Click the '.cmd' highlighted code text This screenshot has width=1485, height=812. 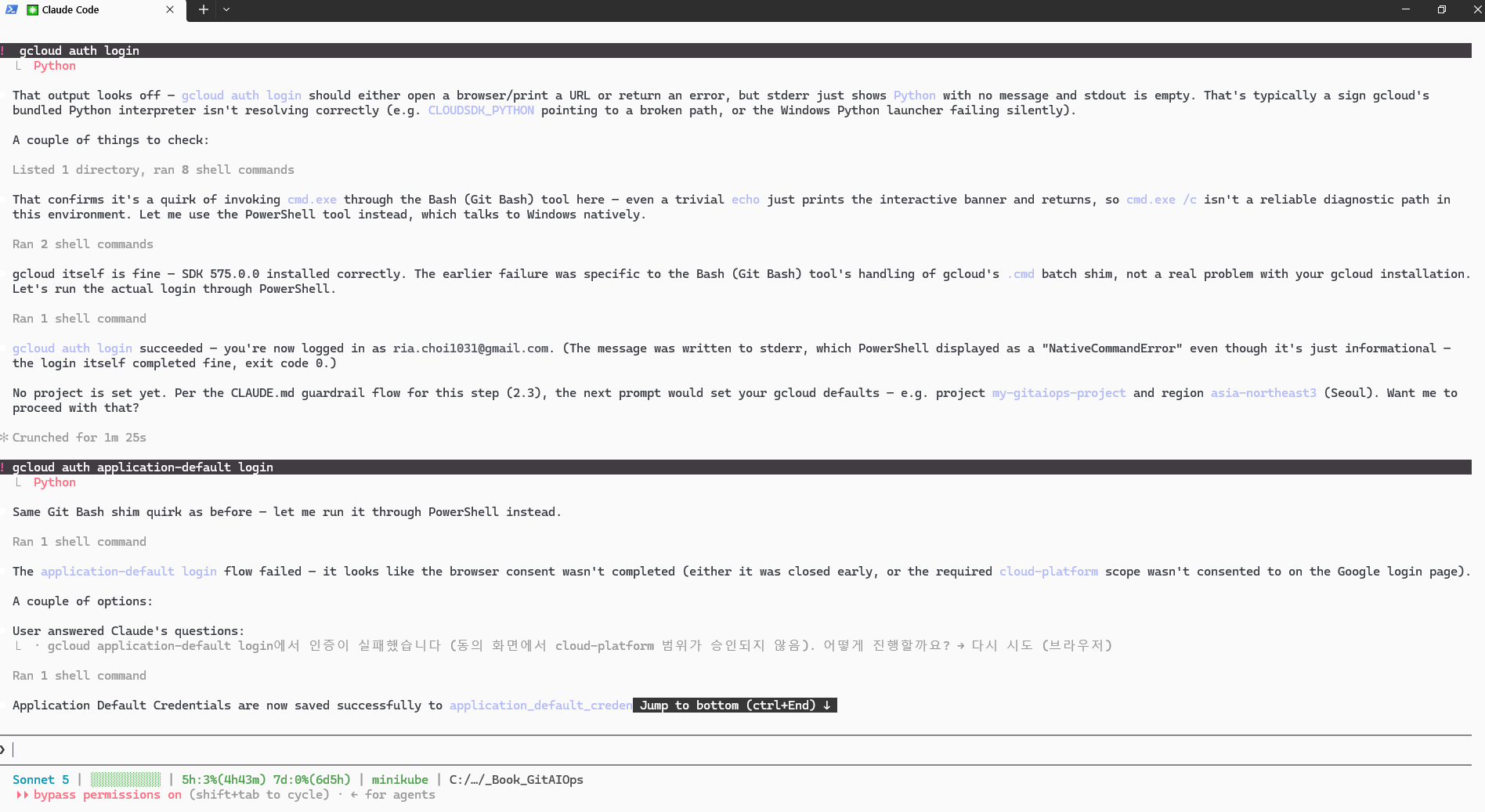1021,274
